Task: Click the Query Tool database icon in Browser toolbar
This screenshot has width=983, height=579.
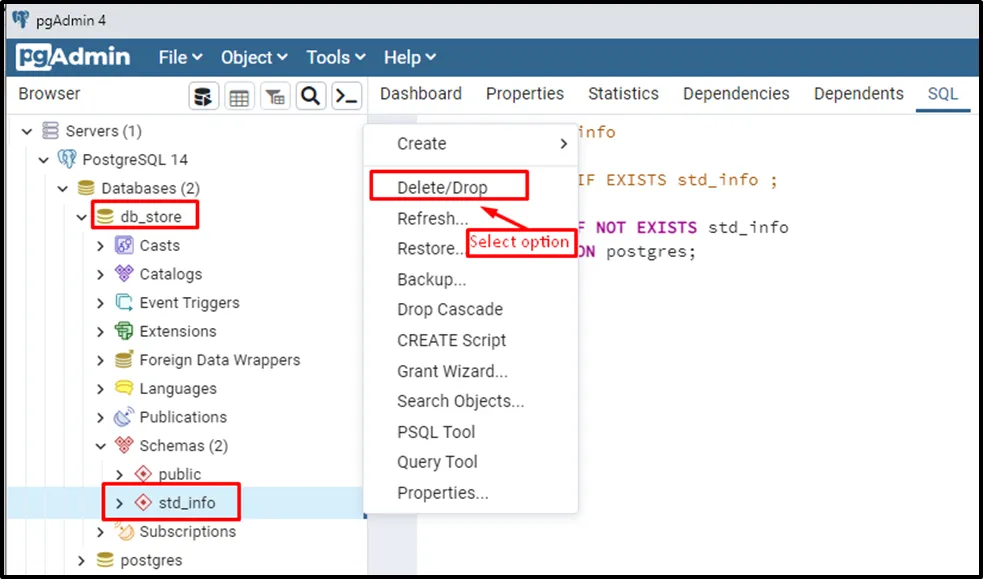Action: [x=204, y=96]
